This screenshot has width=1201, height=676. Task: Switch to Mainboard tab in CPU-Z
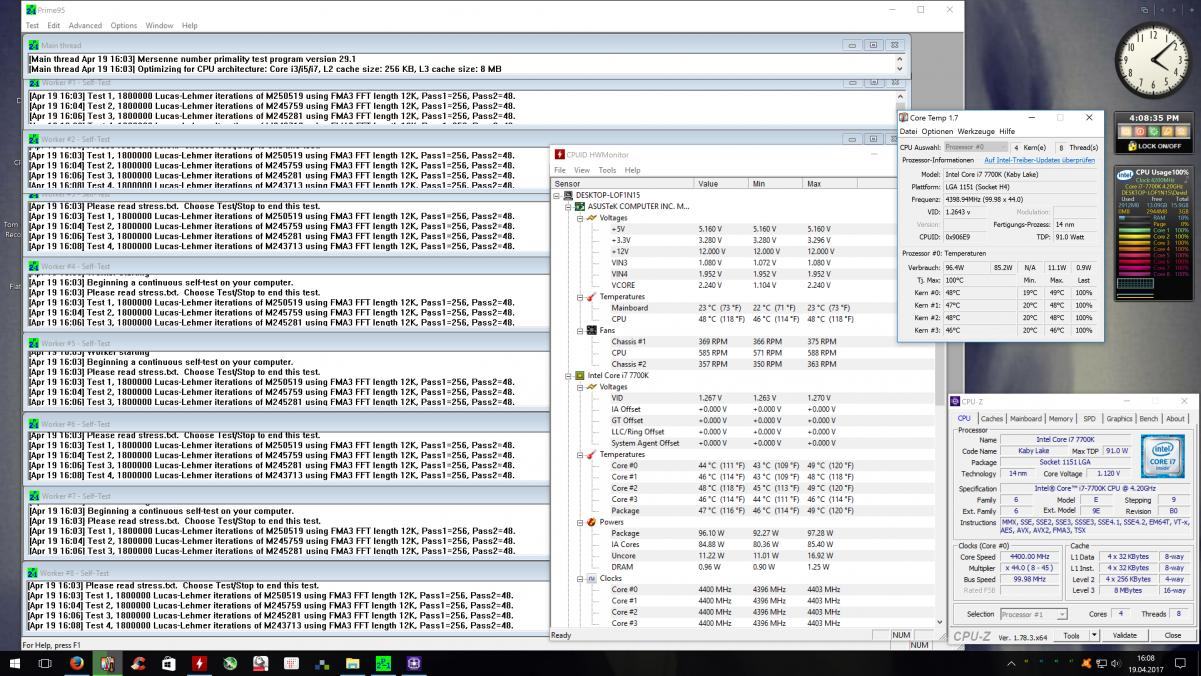click(1025, 419)
